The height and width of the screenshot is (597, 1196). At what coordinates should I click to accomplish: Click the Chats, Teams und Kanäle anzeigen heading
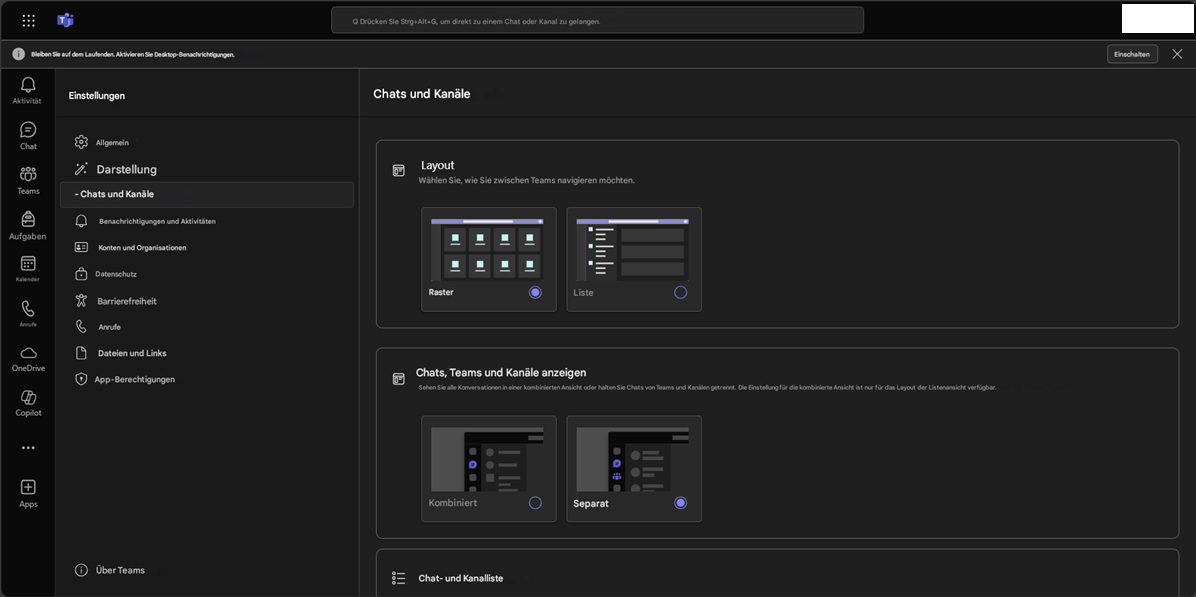click(500, 373)
